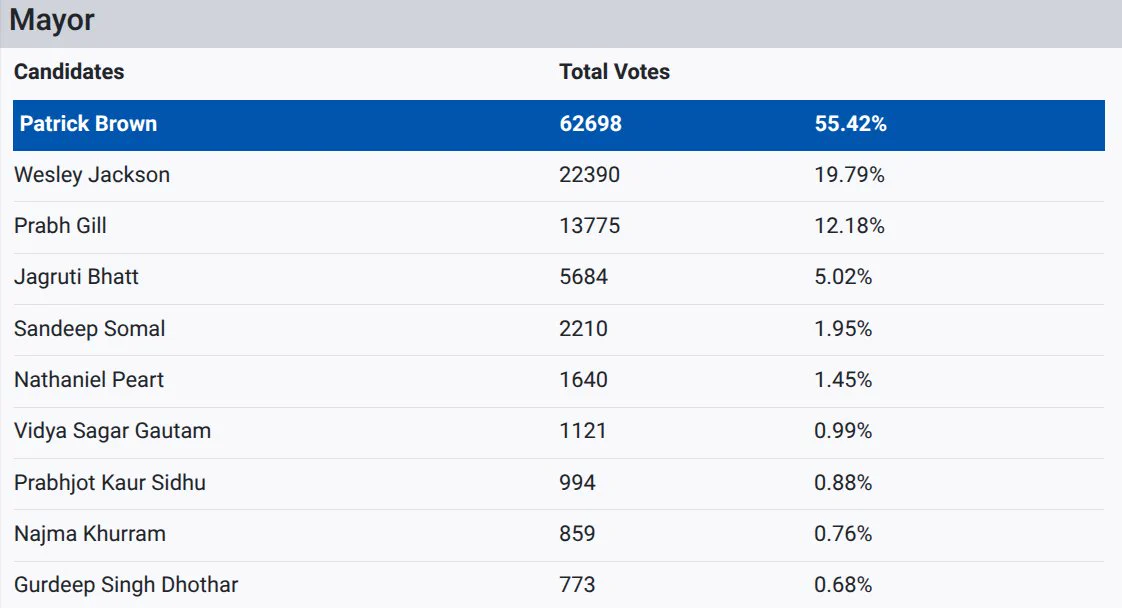The width and height of the screenshot is (1122, 608).
Task: Click the Mayor section heading
Action: pyautogui.click(x=52, y=21)
